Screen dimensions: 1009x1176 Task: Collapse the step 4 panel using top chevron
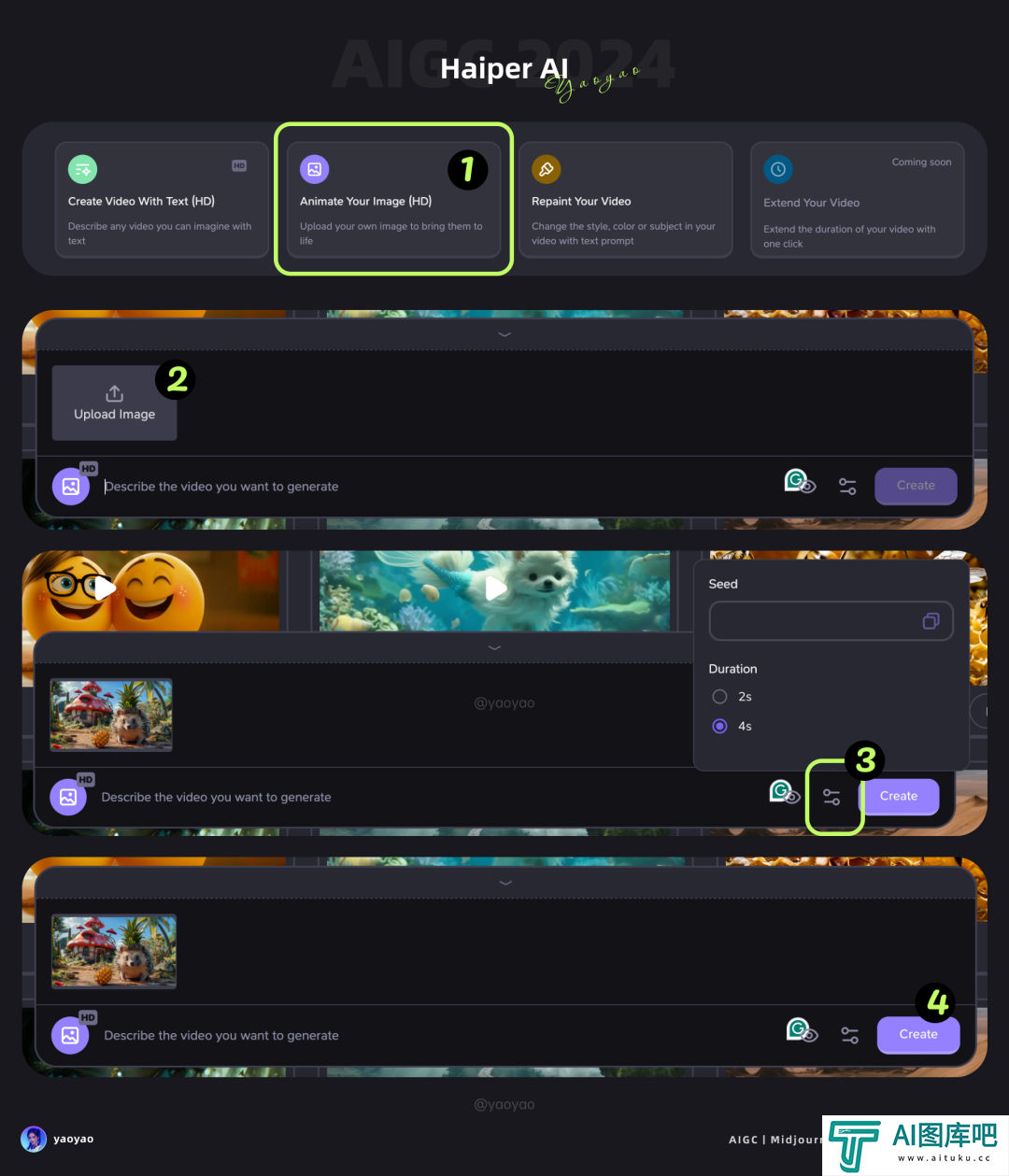pos(505,883)
